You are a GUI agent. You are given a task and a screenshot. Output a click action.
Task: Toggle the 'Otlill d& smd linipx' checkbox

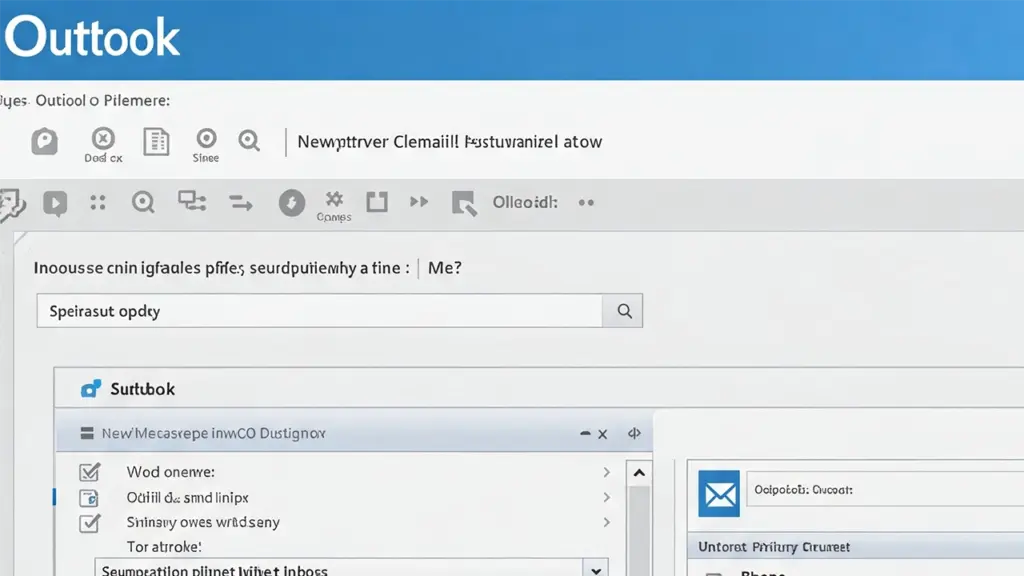[x=89, y=497]
